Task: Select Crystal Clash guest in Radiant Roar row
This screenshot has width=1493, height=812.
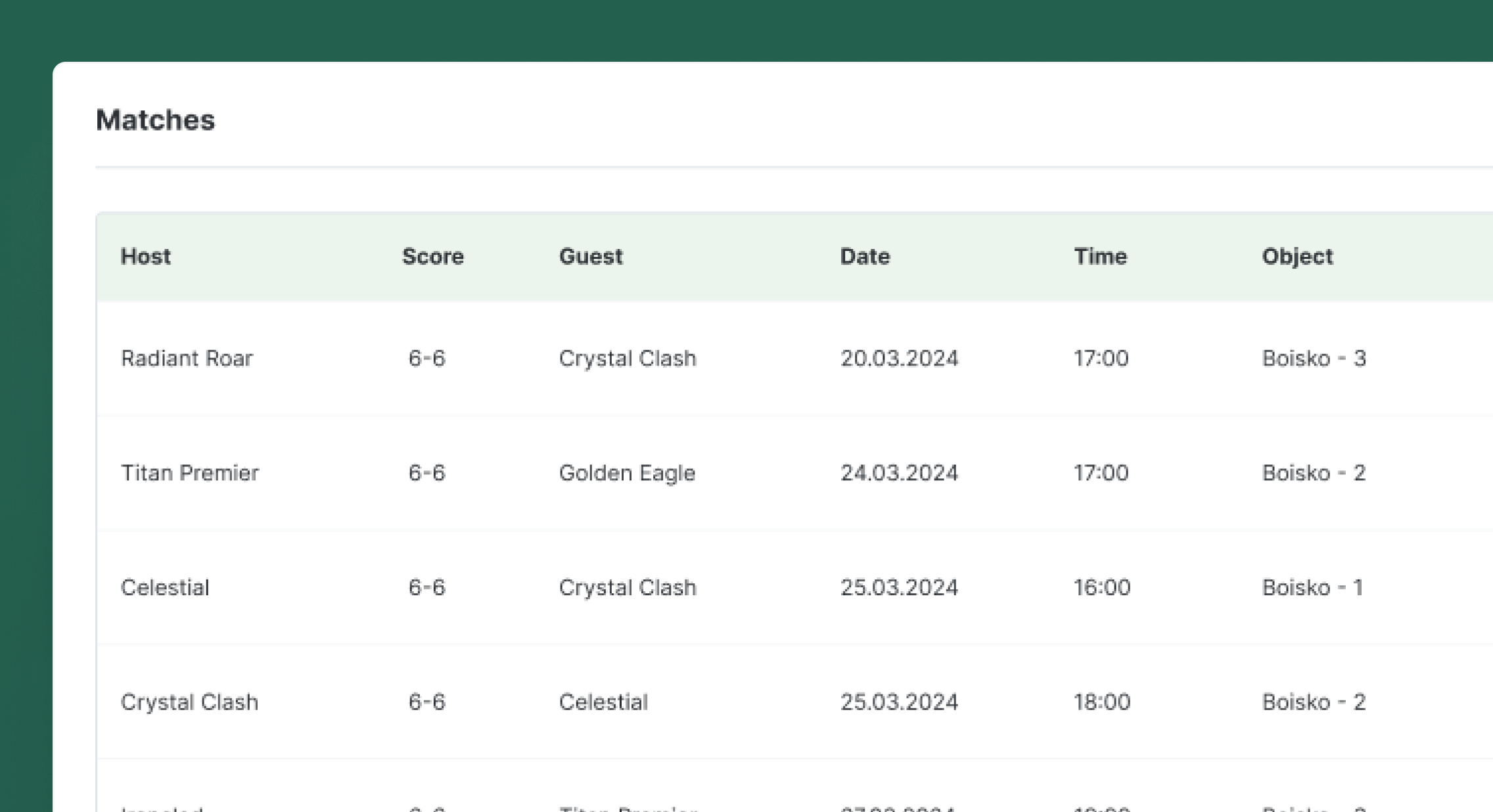Action: (x=627, y=358)
